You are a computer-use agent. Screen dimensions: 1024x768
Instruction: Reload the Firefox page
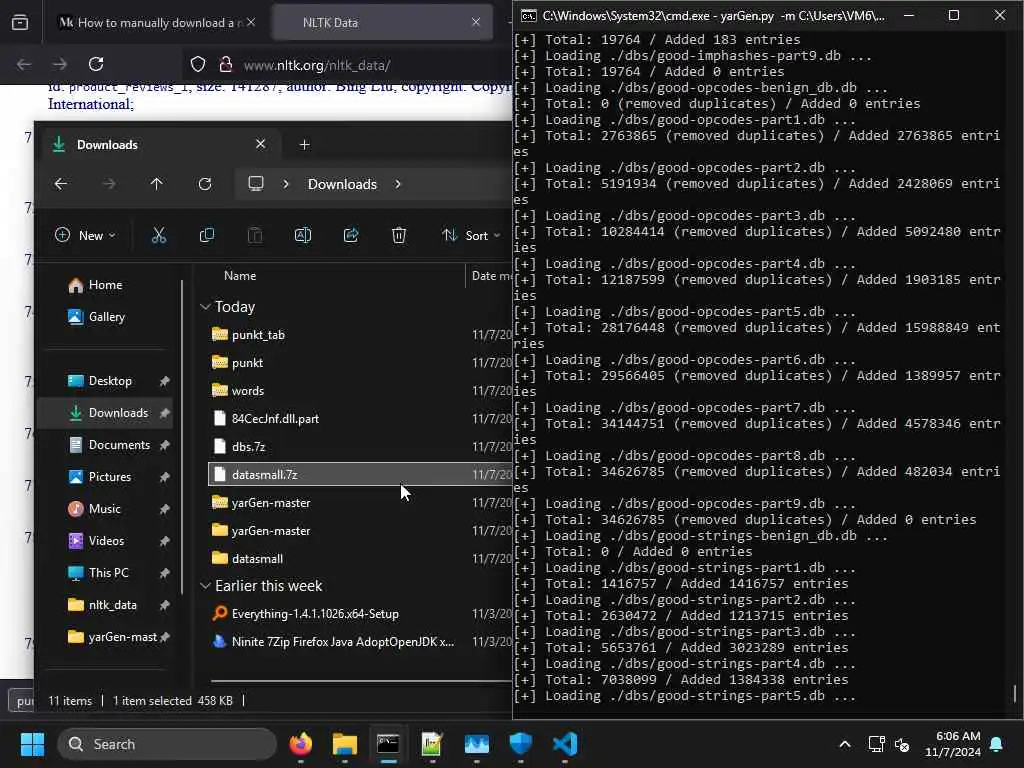click(x=96, y=64)
